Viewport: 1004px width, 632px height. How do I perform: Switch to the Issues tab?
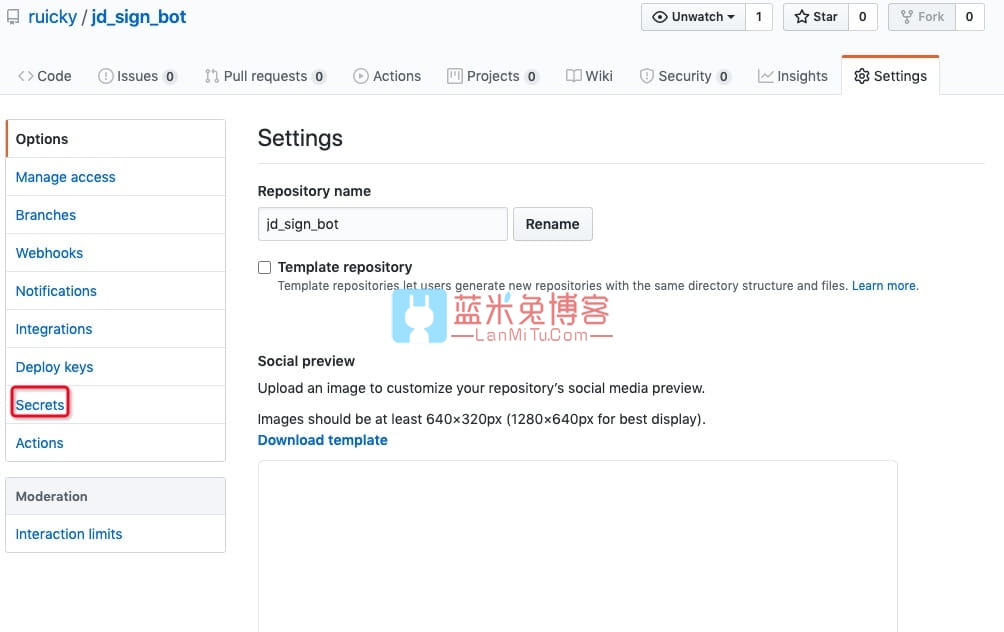137,76
